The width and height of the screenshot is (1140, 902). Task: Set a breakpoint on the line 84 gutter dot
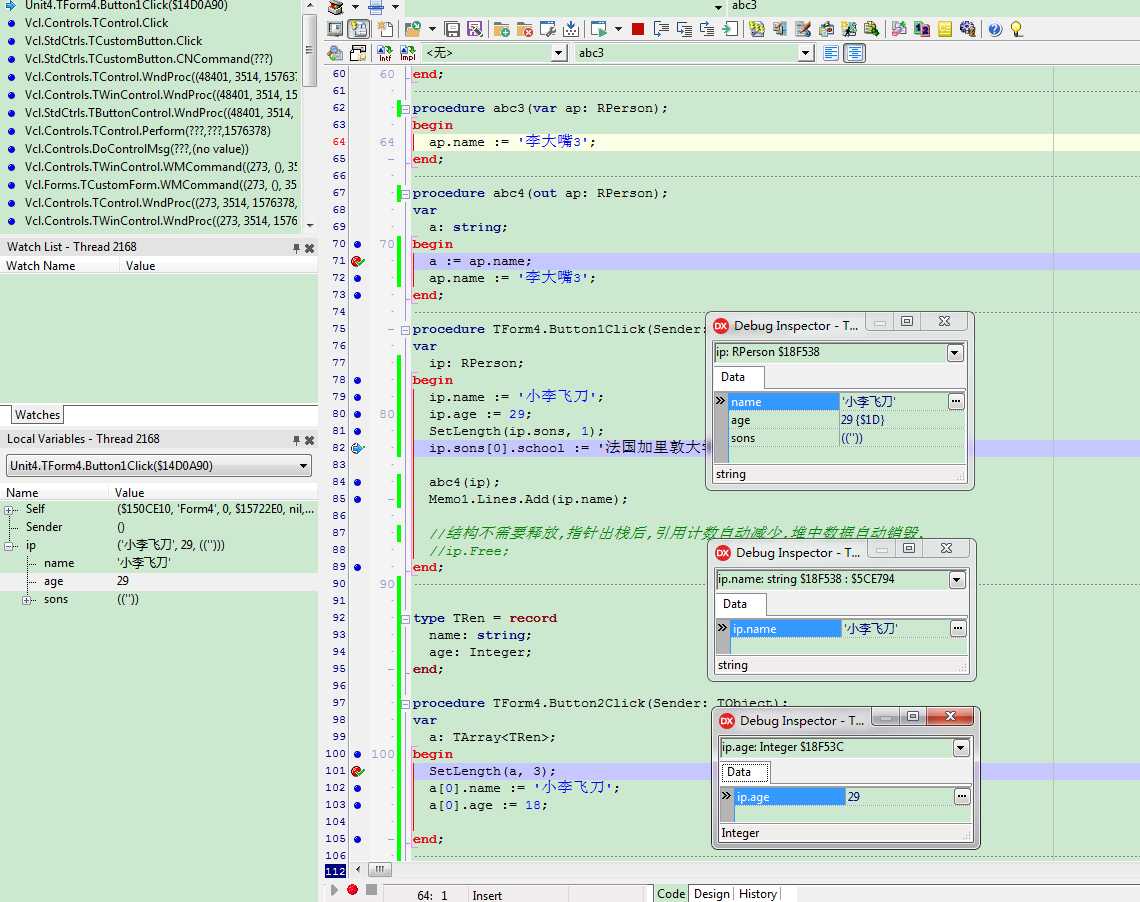[x=357, y=482]
